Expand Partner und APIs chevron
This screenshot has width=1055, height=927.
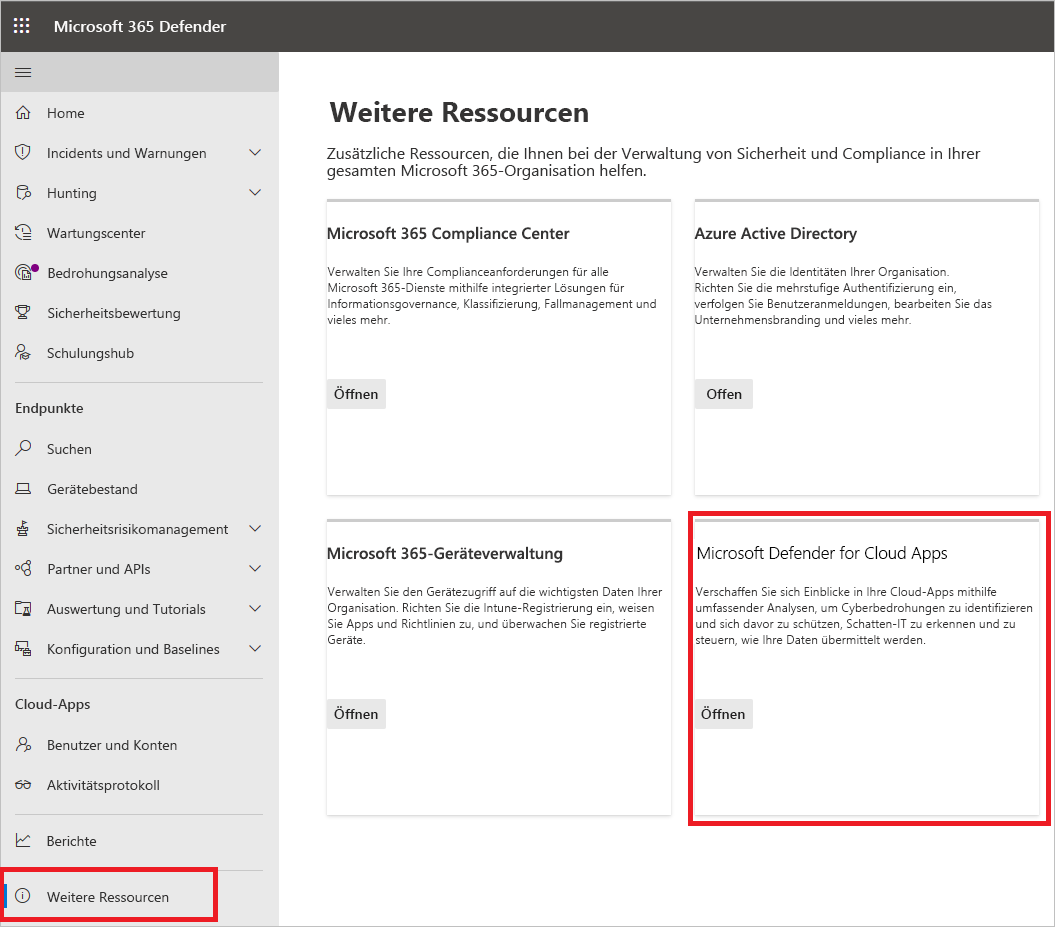point(255,568)
